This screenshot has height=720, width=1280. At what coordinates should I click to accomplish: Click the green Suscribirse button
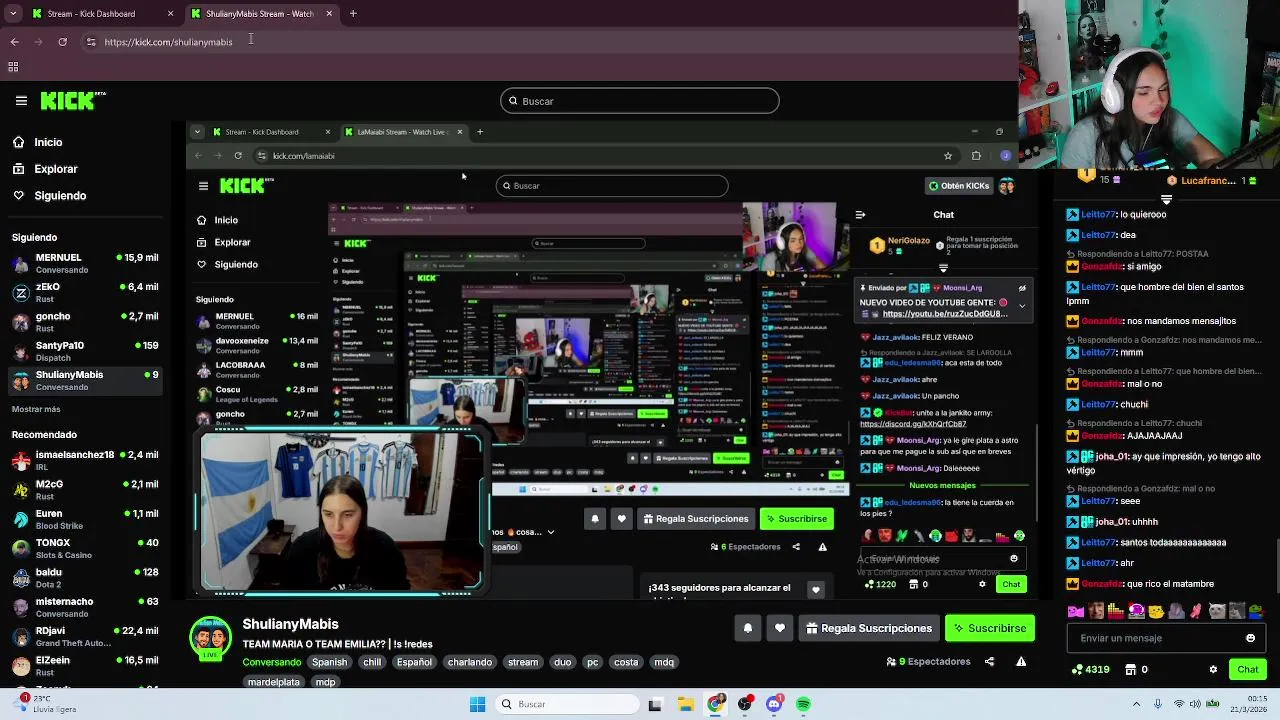click(990, 628)
